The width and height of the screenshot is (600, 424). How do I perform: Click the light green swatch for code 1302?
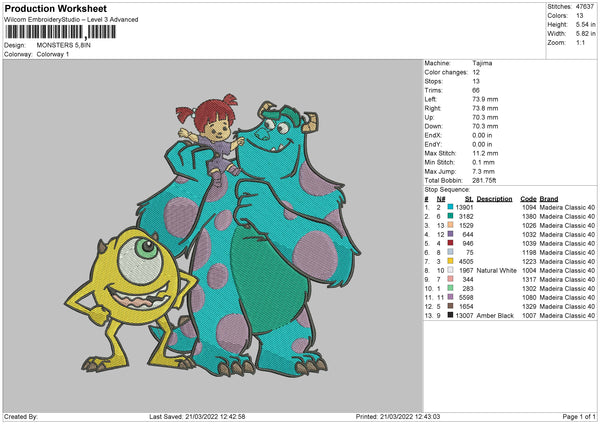(x=450, y=288)
